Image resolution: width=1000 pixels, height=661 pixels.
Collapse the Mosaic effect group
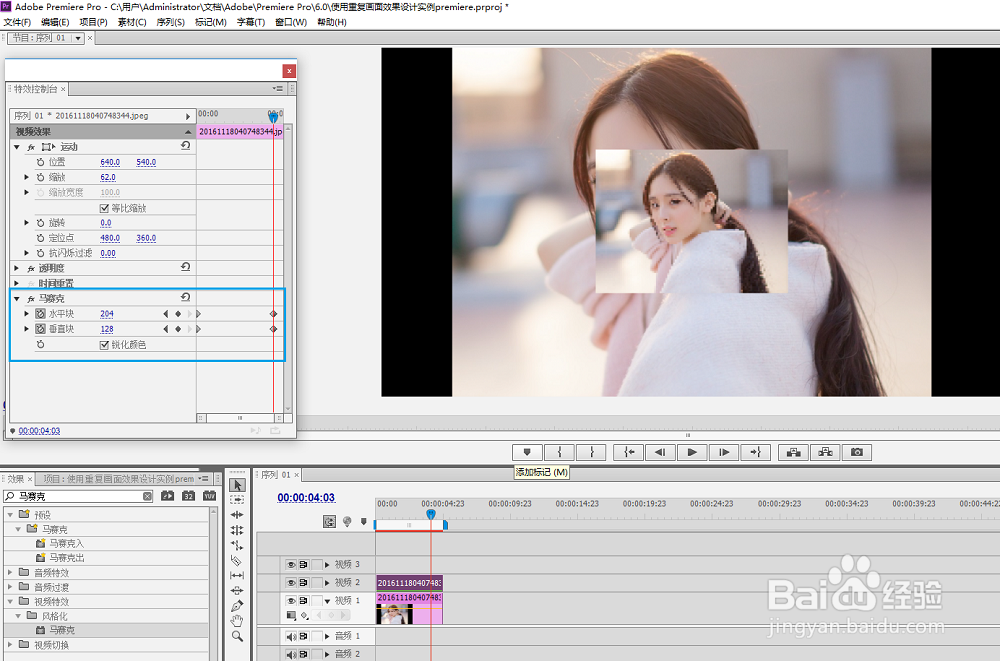click(17, 298)
